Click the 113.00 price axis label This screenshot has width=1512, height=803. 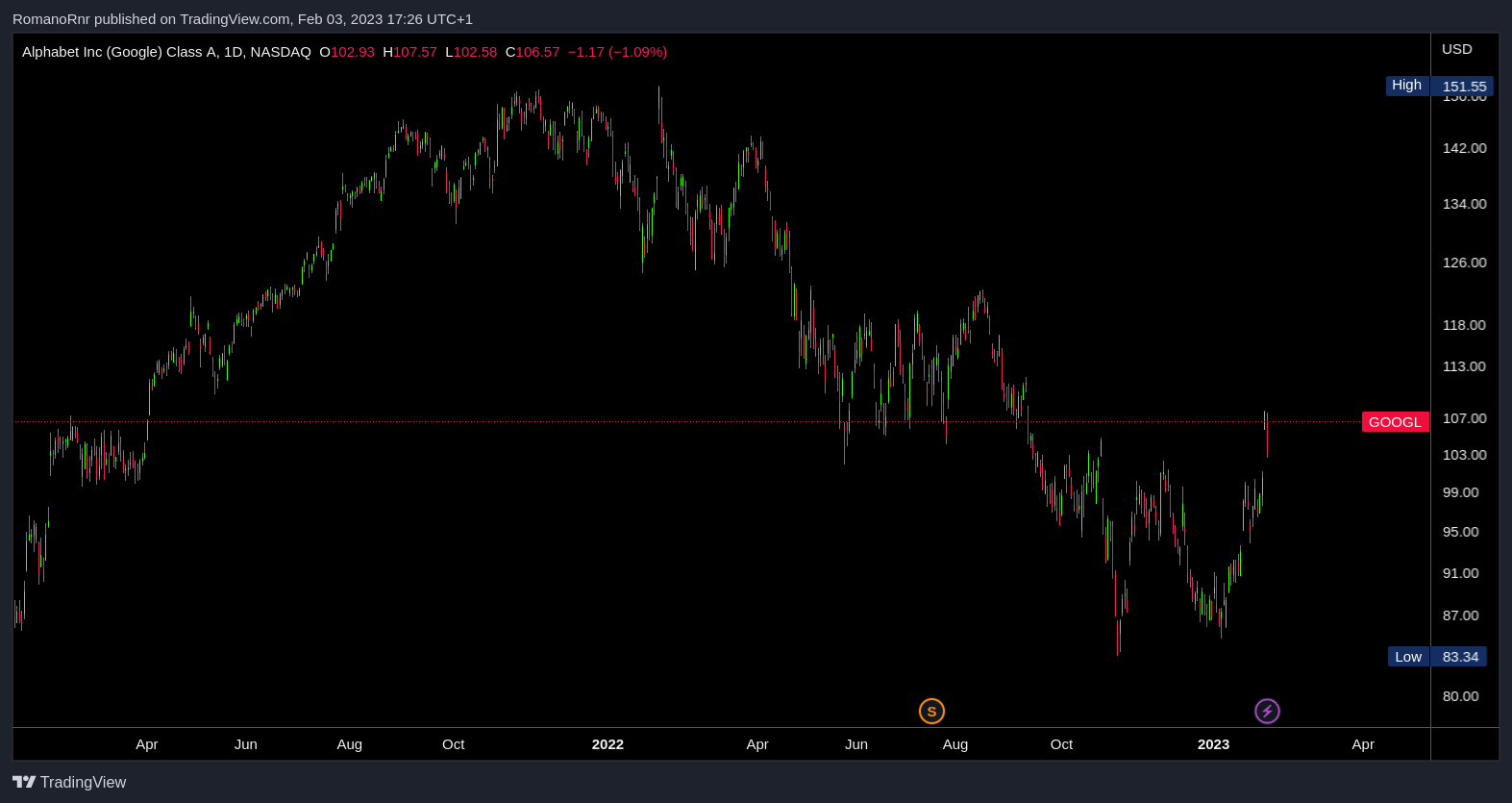1464,366
